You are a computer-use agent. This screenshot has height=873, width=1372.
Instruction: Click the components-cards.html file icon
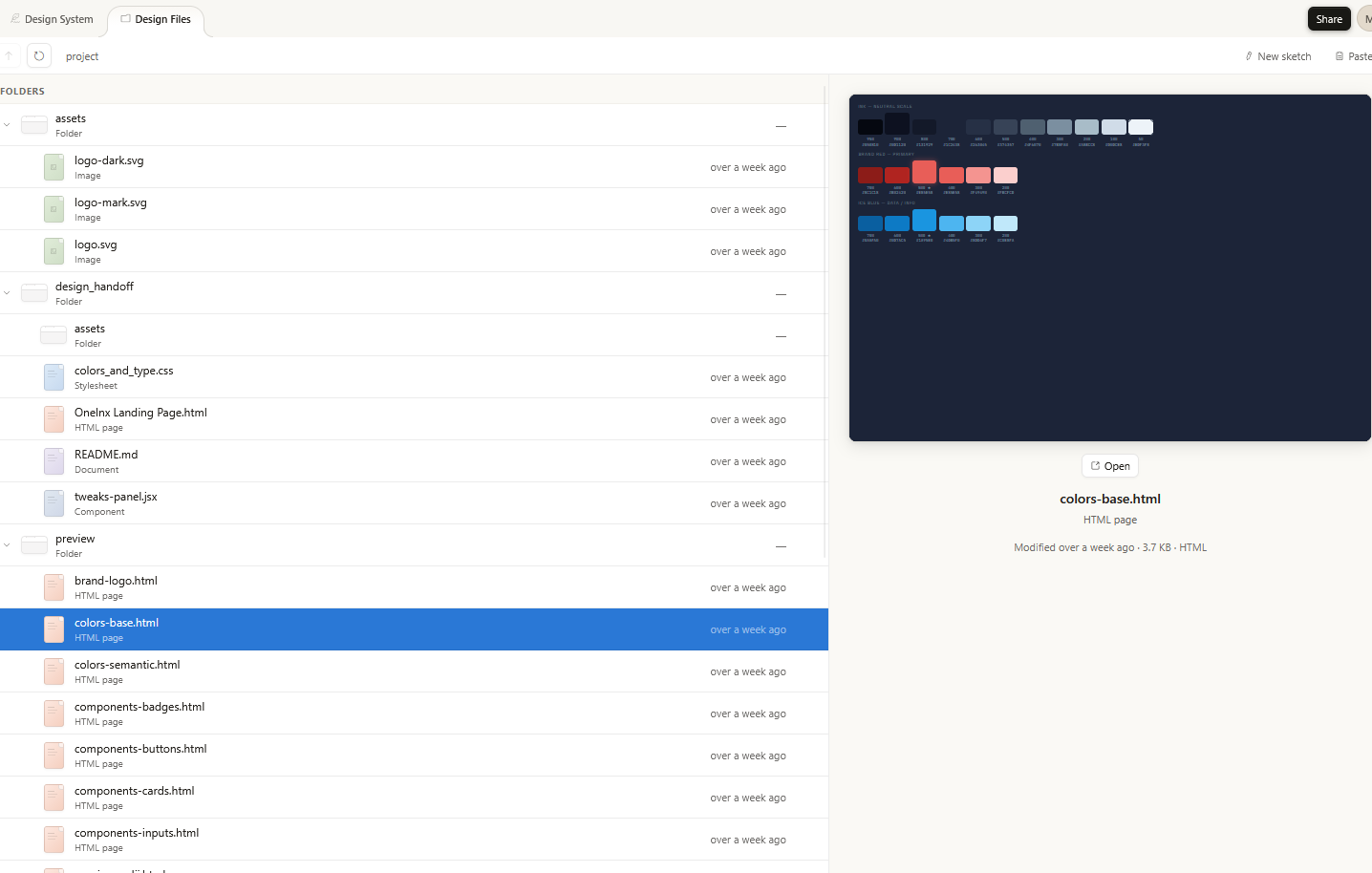[54, 798]
